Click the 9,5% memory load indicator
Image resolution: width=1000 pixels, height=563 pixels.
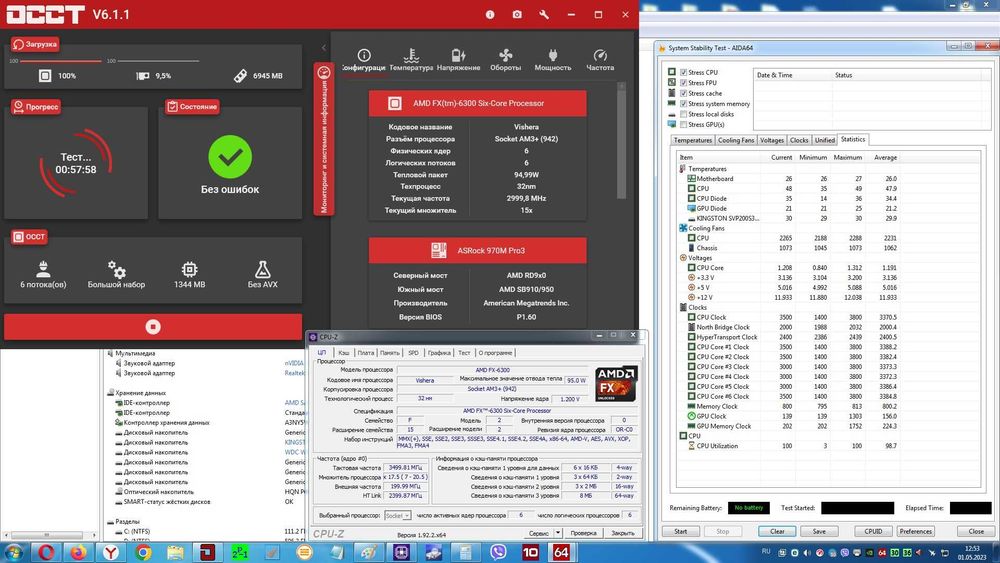[154, 76]
